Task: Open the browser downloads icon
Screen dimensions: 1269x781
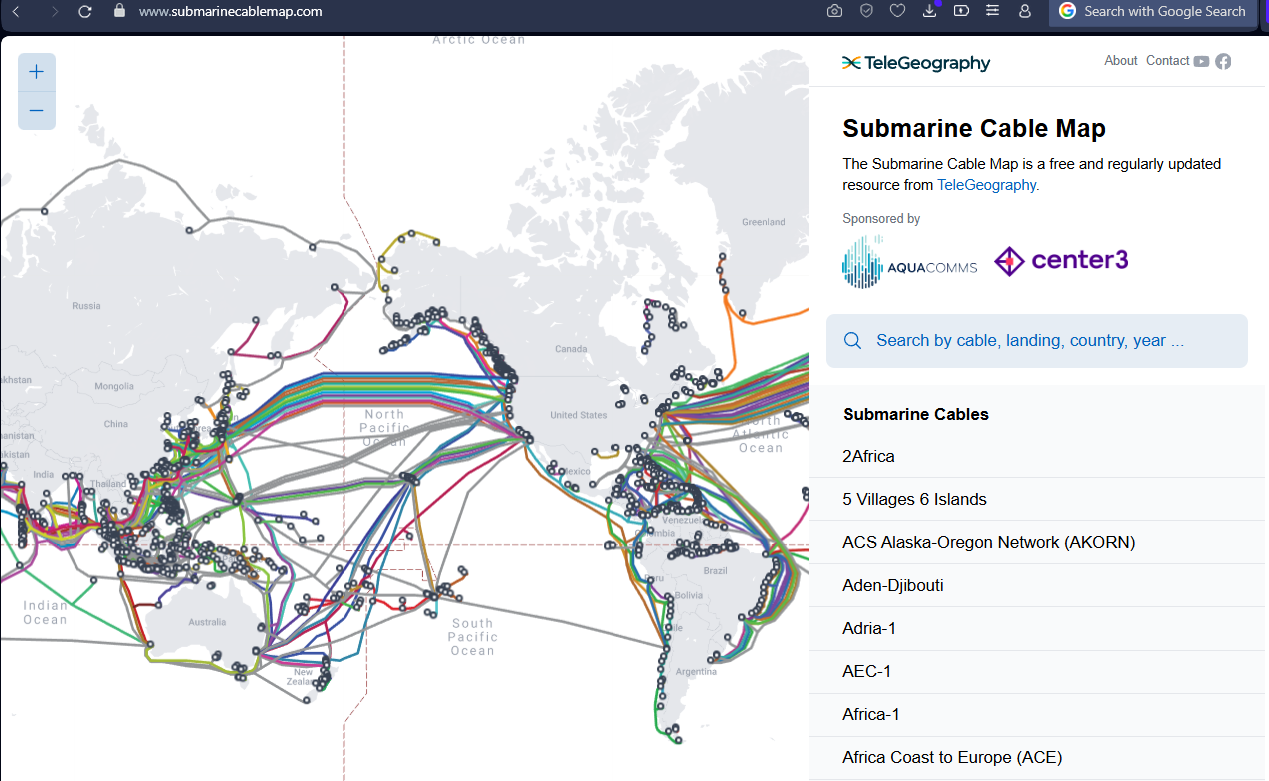Action: (x=929, y=11)
